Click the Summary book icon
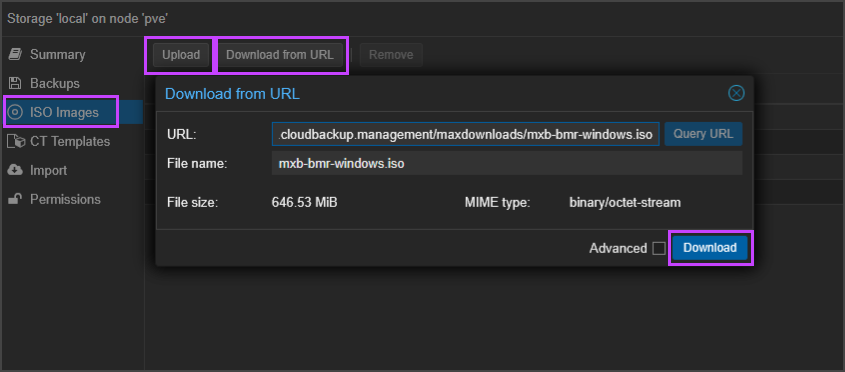 15,54
